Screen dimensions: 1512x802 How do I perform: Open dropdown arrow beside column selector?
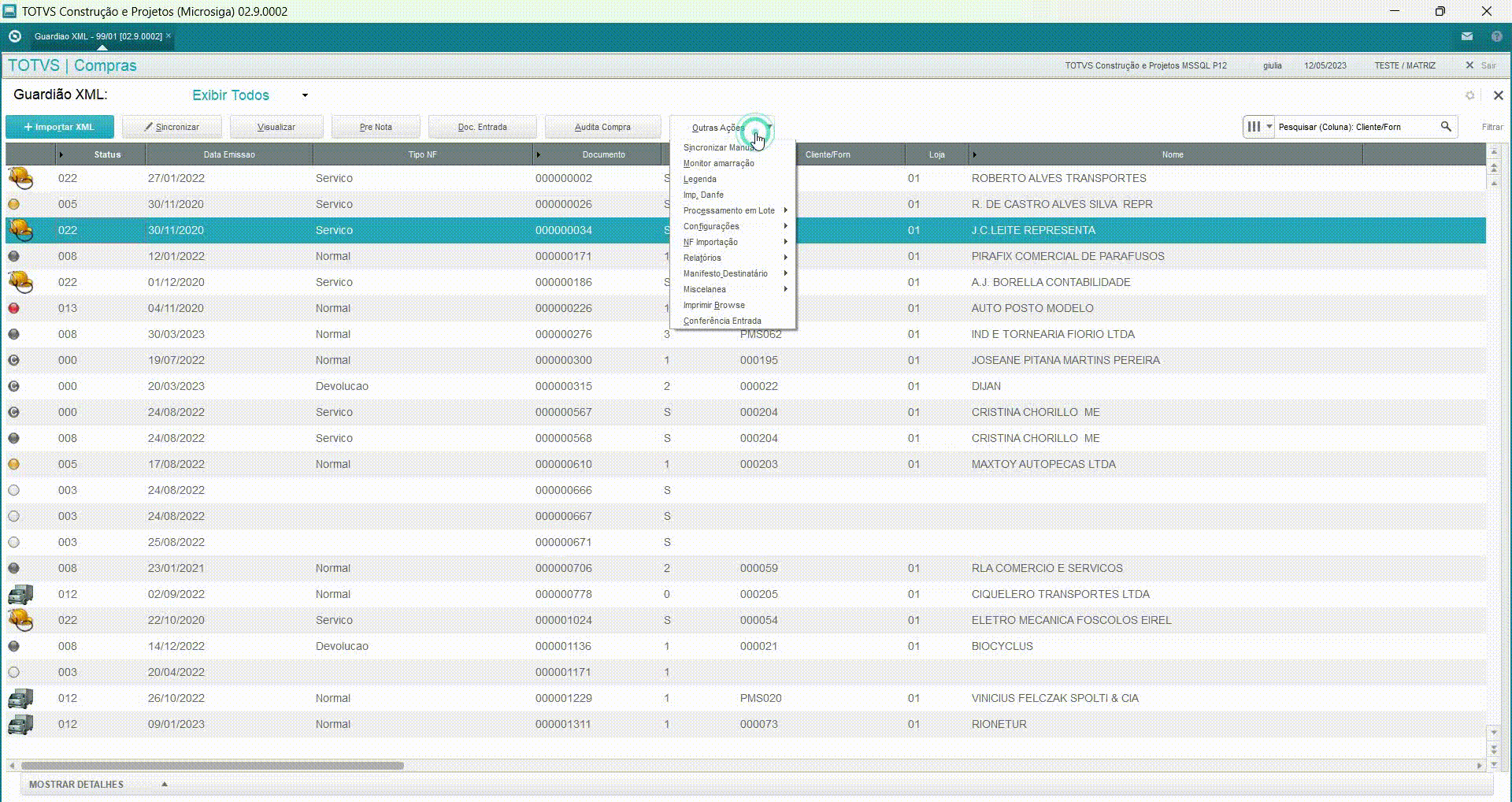[x=1269, y=126]
